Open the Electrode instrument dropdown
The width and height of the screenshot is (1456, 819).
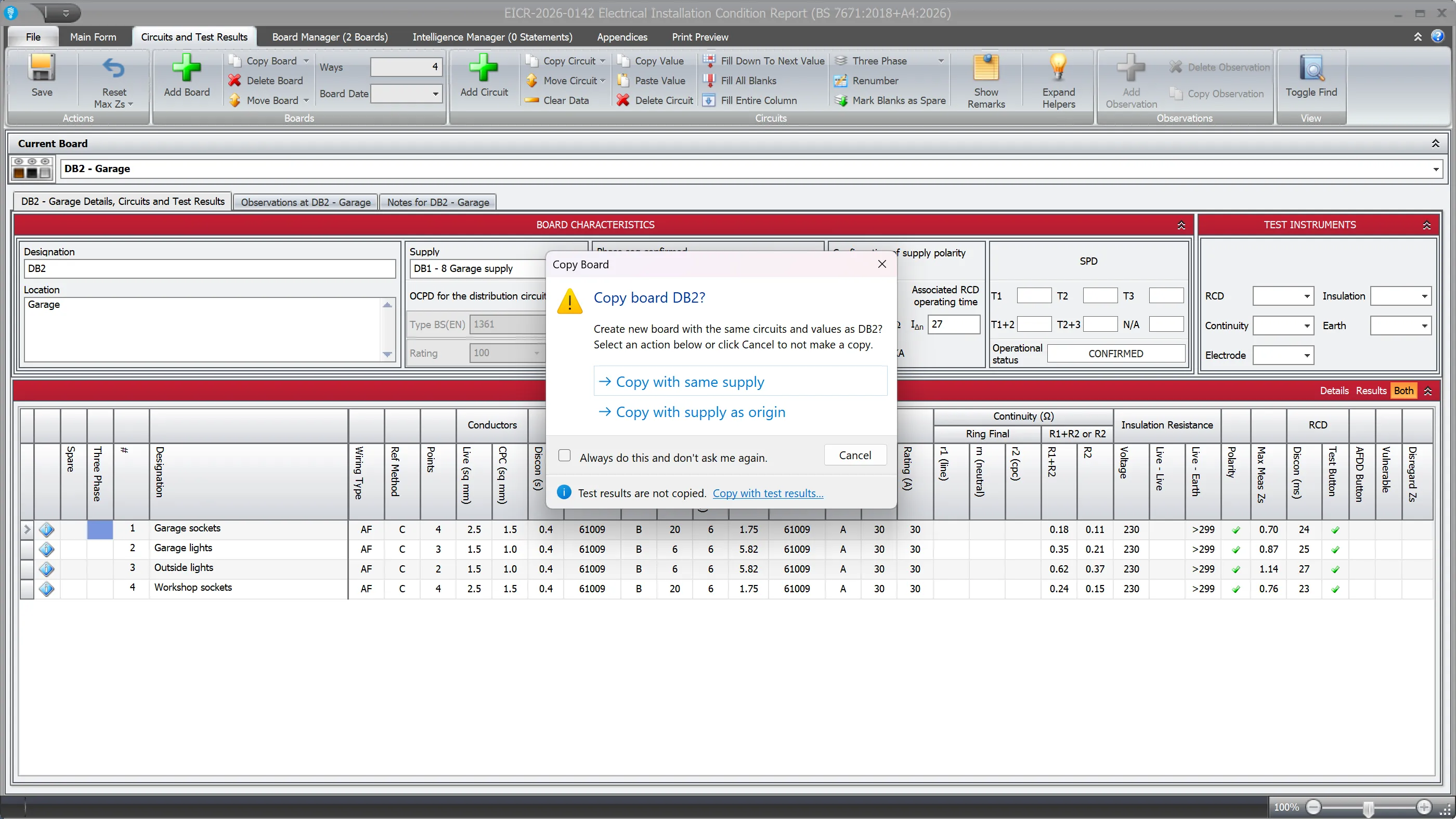[x=1306, y=356]
